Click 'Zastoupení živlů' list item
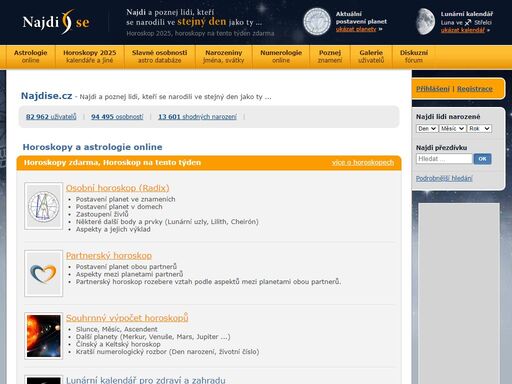This screenshot has height=384, width=512. pyautogui.click(x=102, y=214)
